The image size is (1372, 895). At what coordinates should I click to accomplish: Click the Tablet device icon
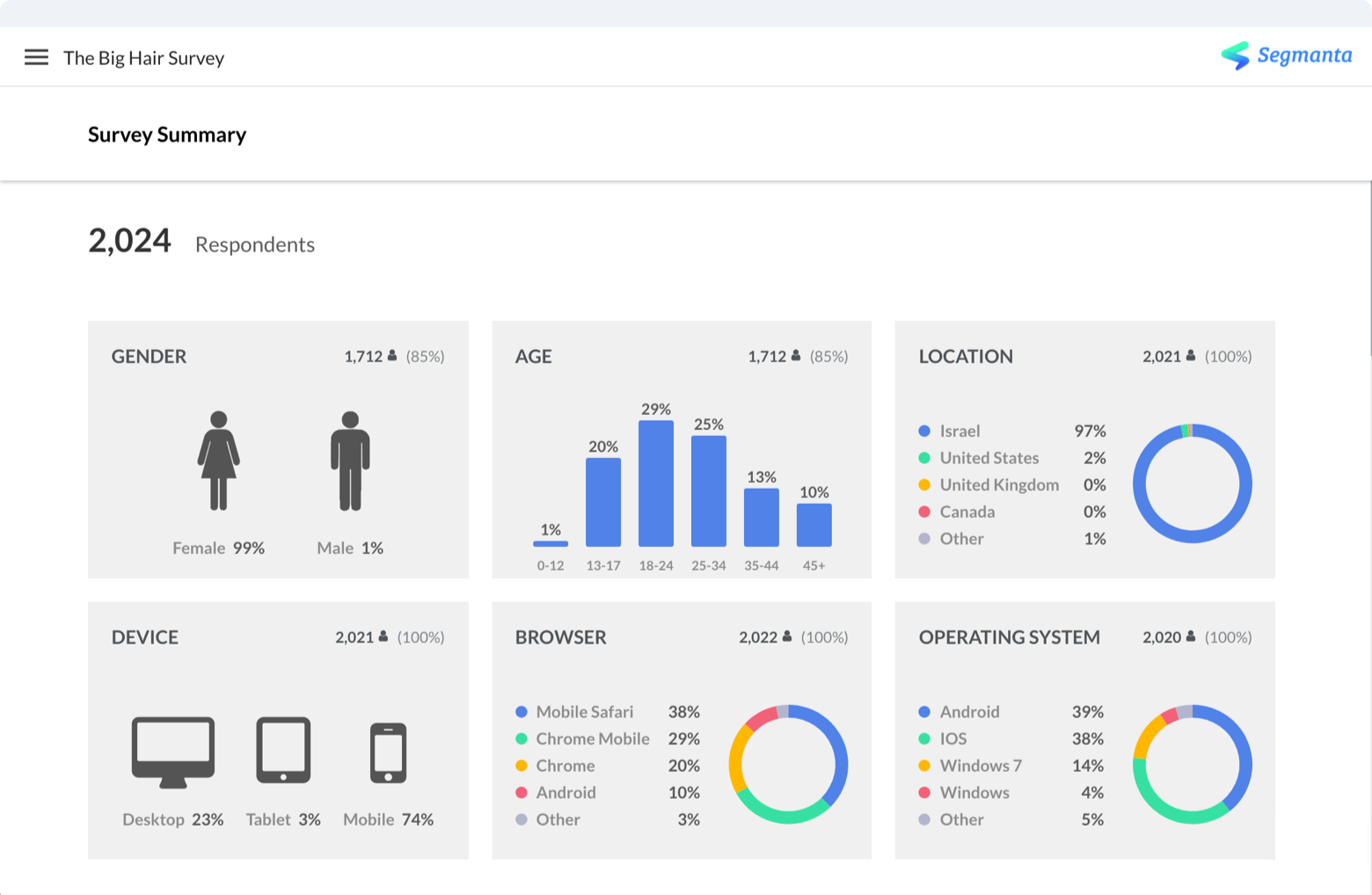(x=283, y=750)
